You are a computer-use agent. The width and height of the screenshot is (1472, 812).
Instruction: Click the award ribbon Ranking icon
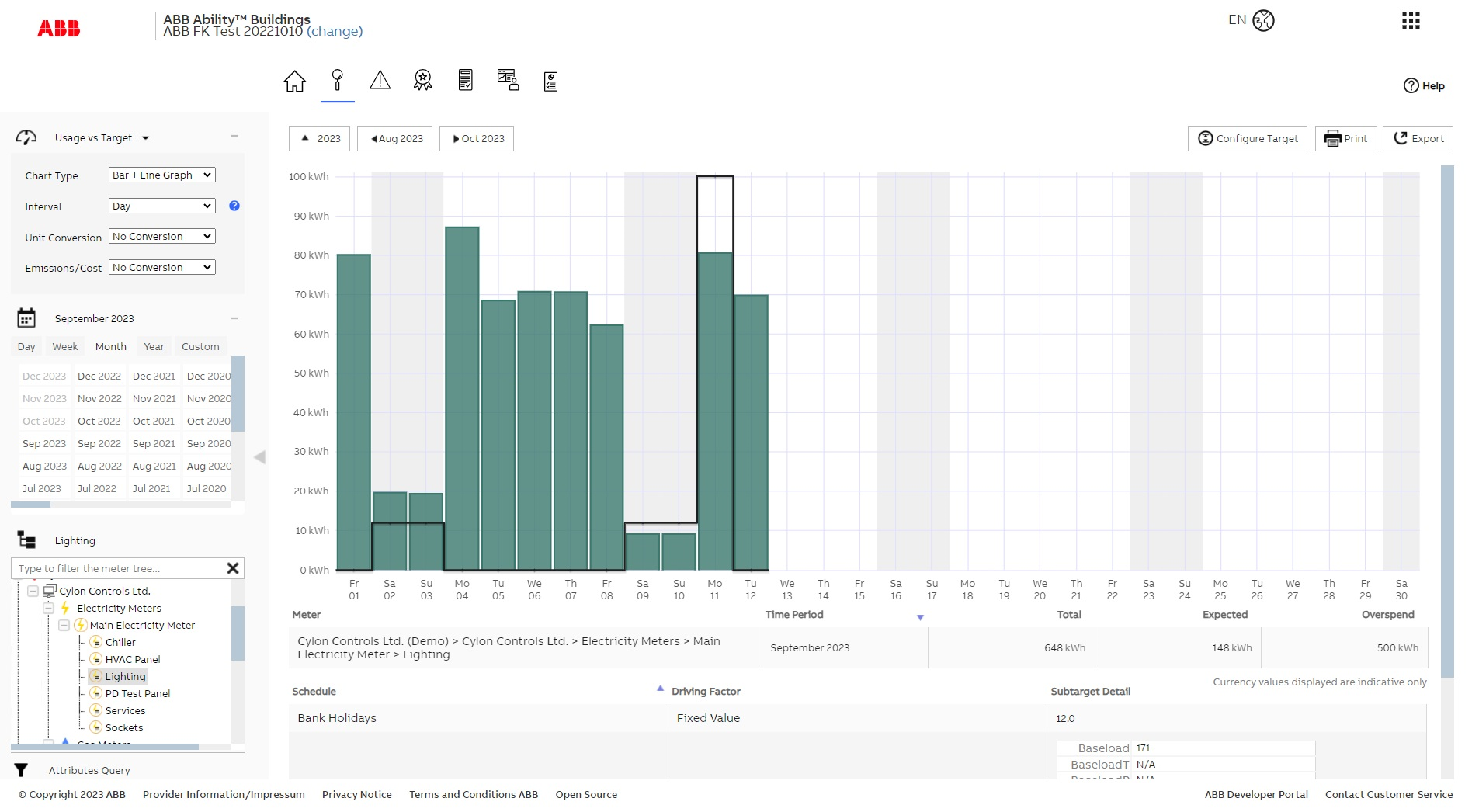pos(422,80)
